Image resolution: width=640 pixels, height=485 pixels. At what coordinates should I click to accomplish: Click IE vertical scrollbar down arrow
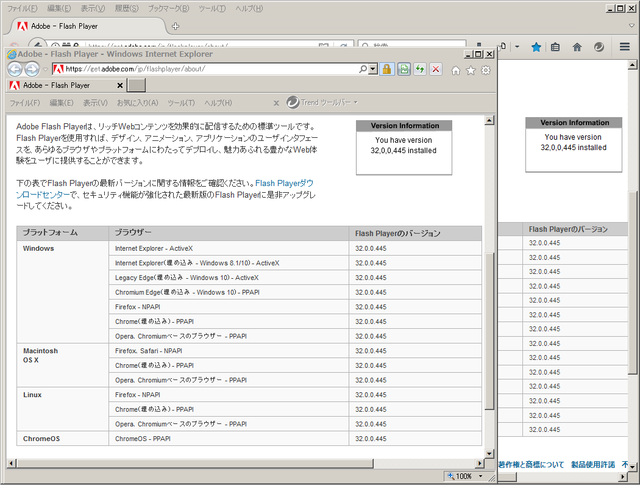489,453
